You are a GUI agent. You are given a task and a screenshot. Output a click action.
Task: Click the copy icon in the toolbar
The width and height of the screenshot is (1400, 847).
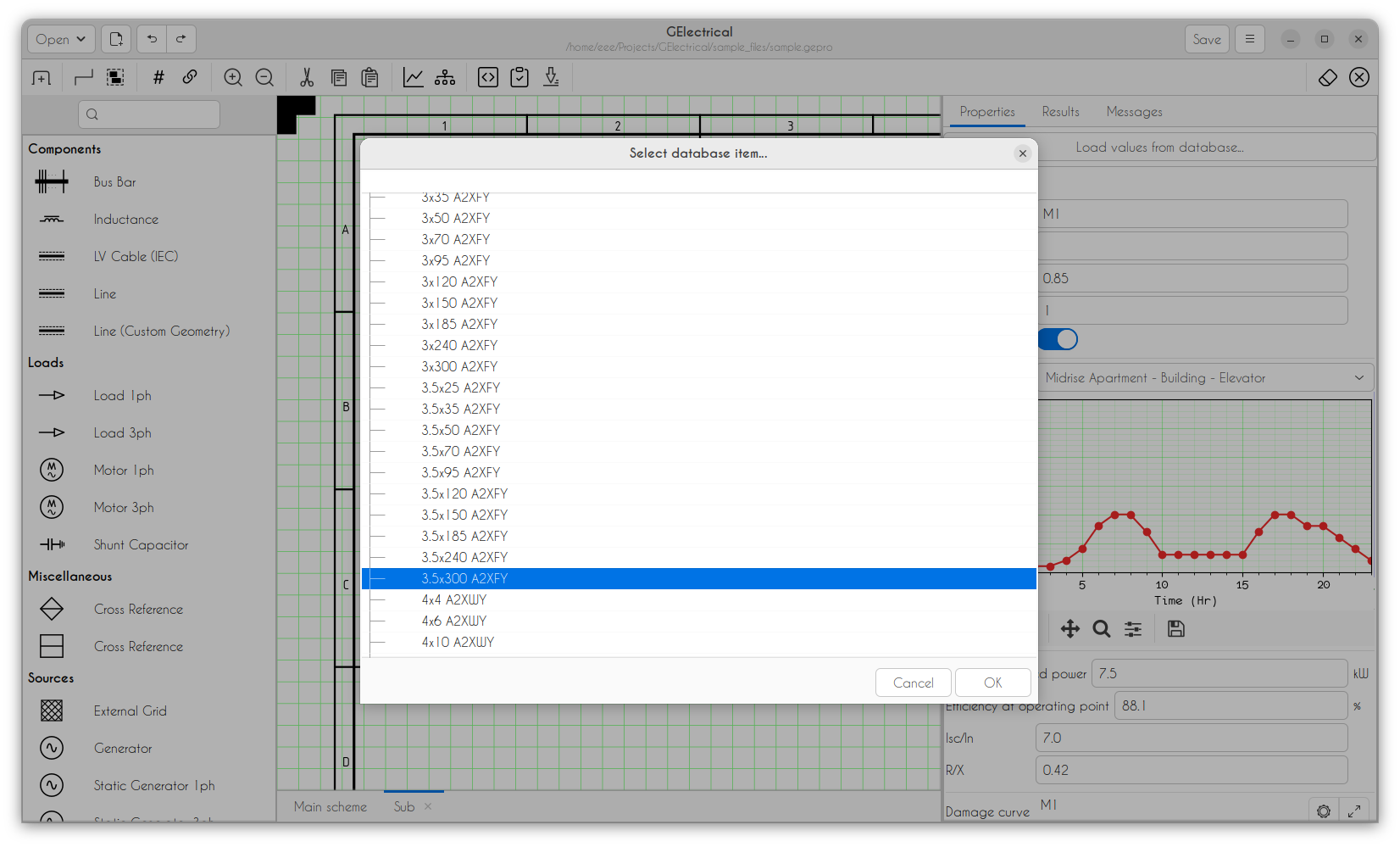pyautogui.click(x=339, y=78)
